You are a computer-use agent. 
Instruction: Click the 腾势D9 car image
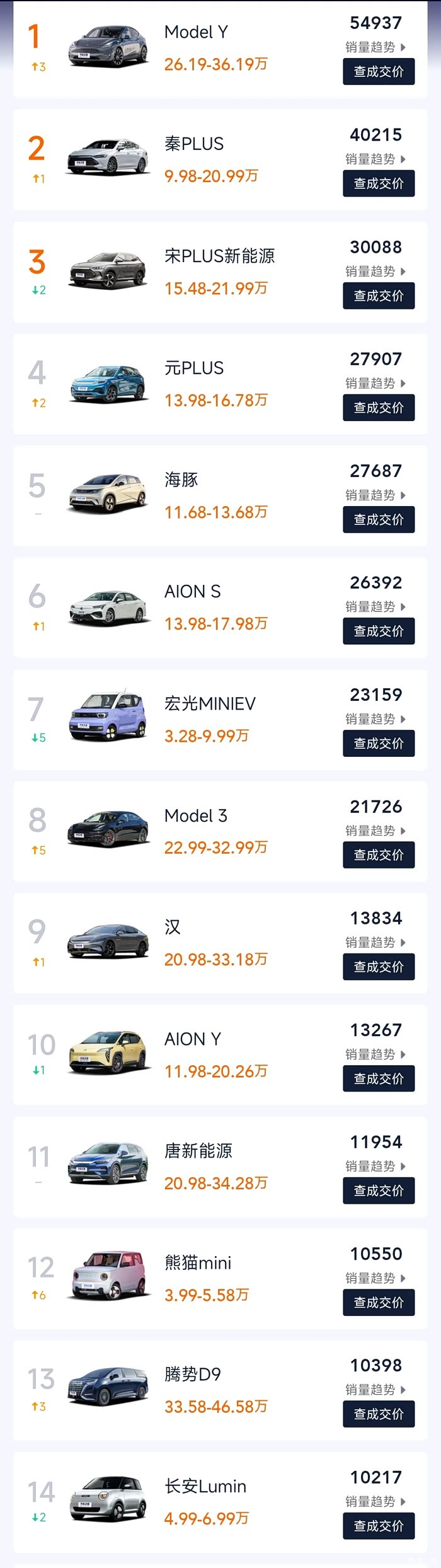pyautogui.click(x=108, y=1388)
